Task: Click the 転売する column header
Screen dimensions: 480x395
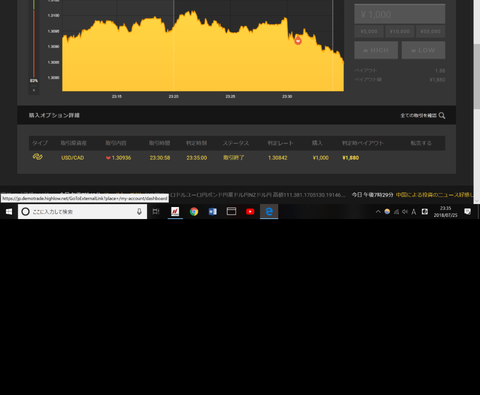Action: pyautogui.click(x=421, y=143)
